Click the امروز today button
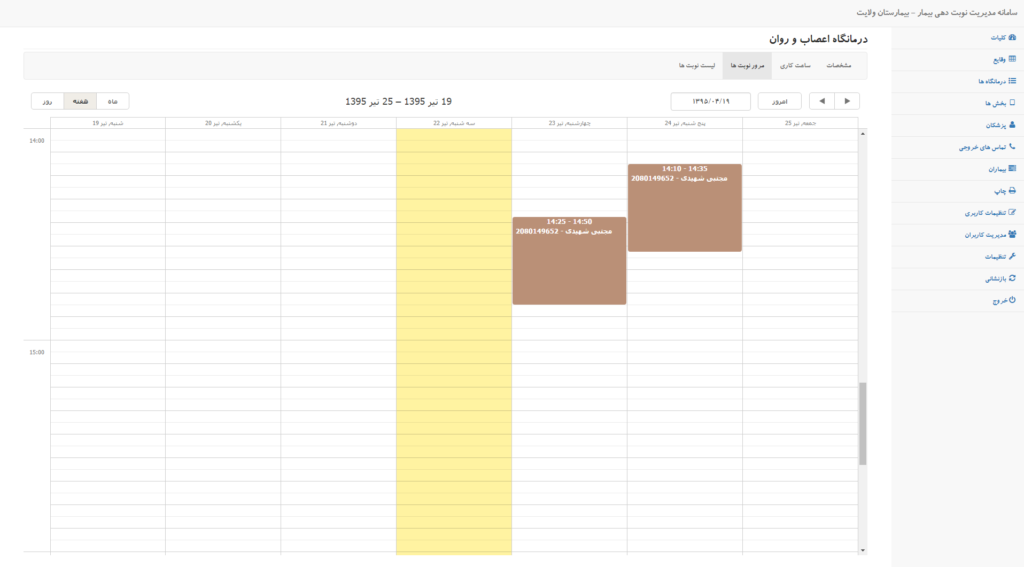 point(780,101)
